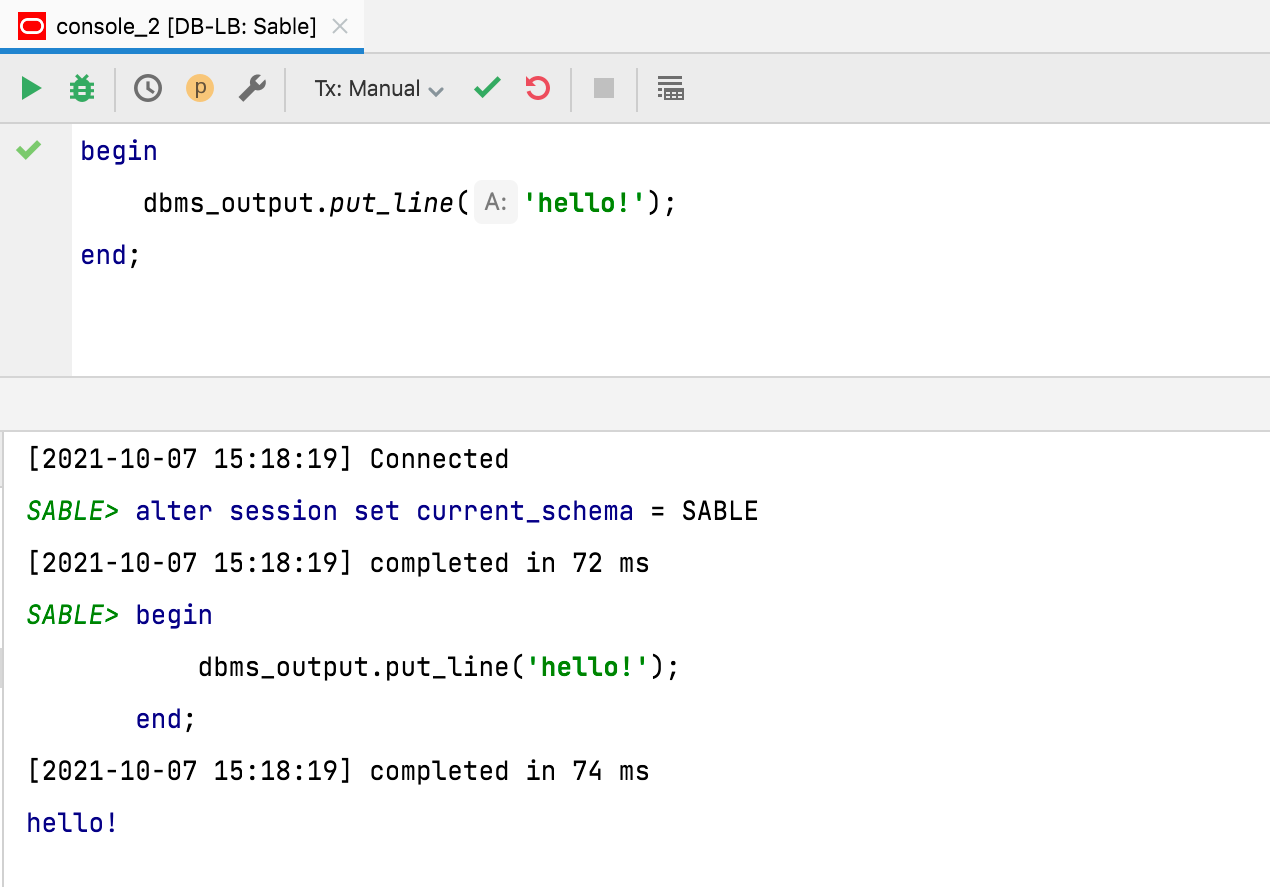Open query history with the clock icon
The width and height of the screenshot is (1270, 887).
(148, 89)
